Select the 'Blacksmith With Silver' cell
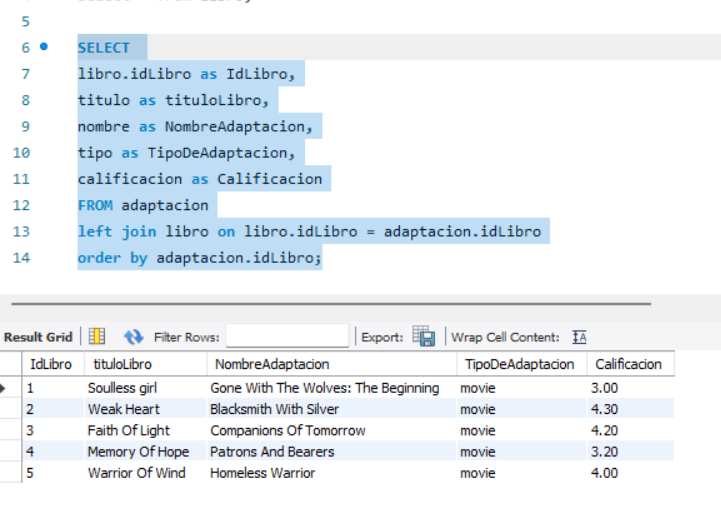 [274, 409]
